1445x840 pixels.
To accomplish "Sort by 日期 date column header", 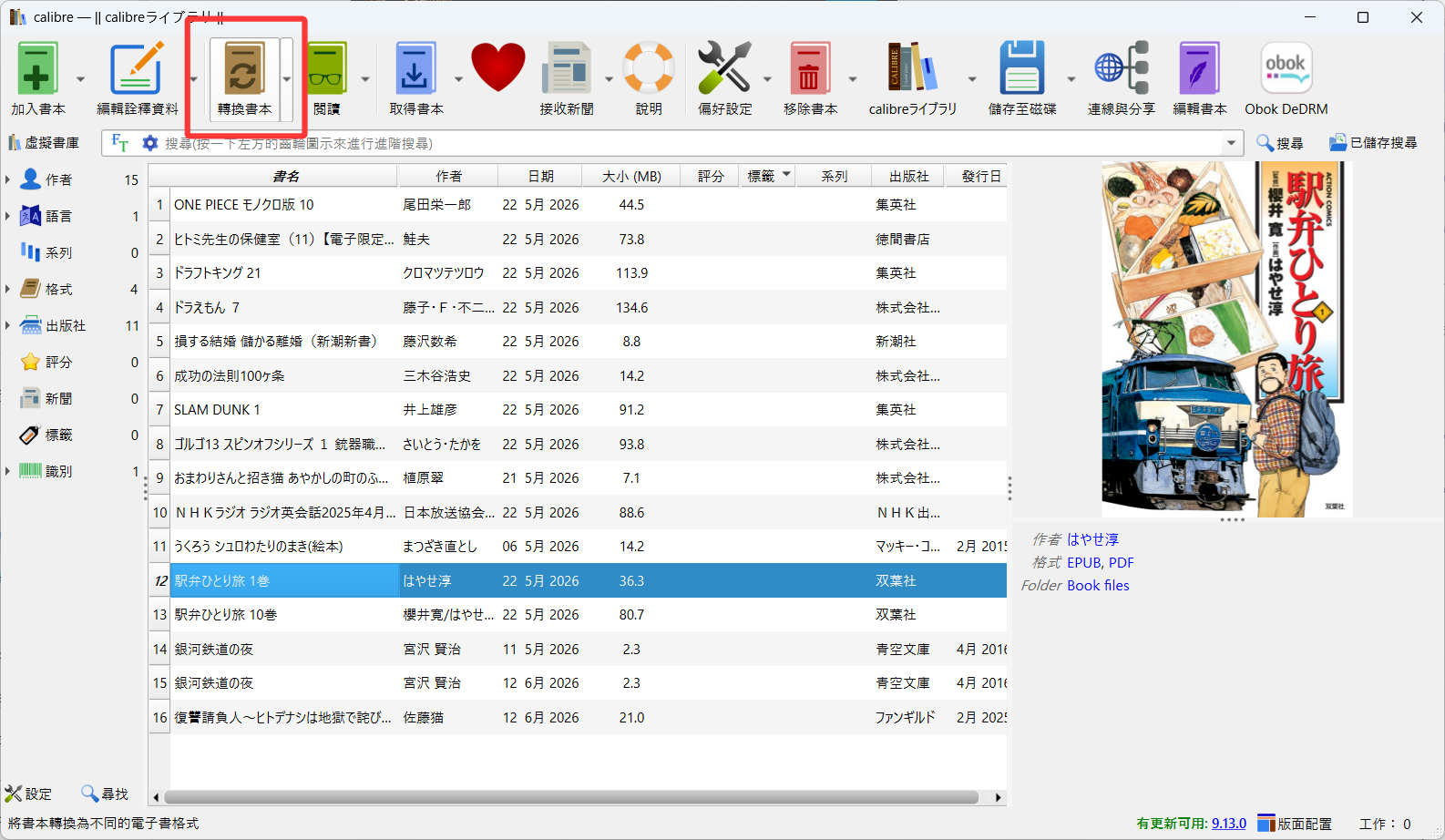I will pos(541,176).
